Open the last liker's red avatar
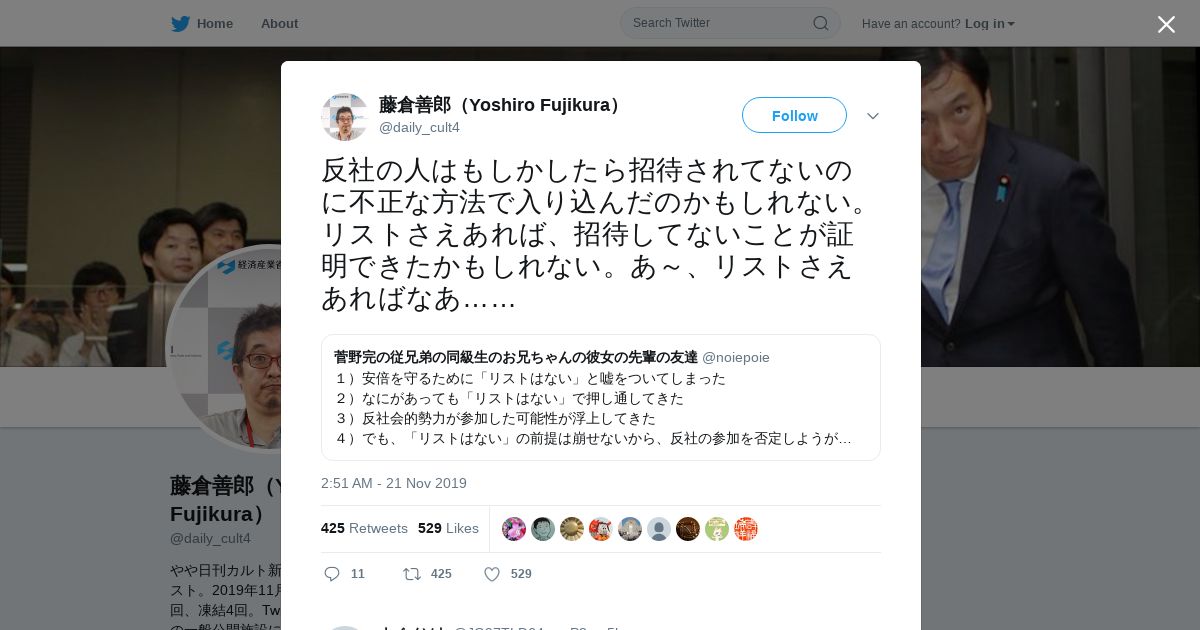This screenshot has height=630, width=1200. coord(746,529)
